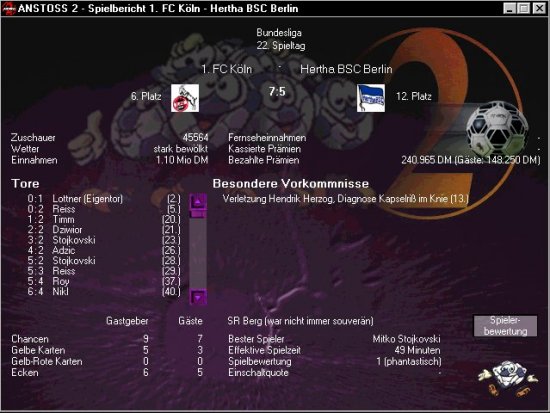
Task: Maximize the ANSTOSS 2 window
Action: [x=524, y=8]
